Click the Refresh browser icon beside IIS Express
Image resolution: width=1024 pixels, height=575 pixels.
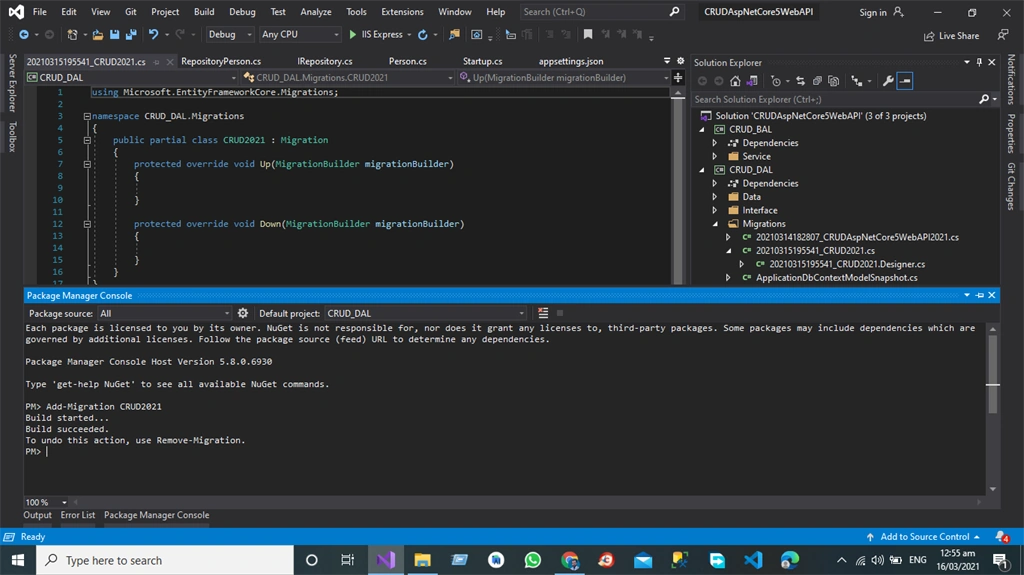[423, 35]
